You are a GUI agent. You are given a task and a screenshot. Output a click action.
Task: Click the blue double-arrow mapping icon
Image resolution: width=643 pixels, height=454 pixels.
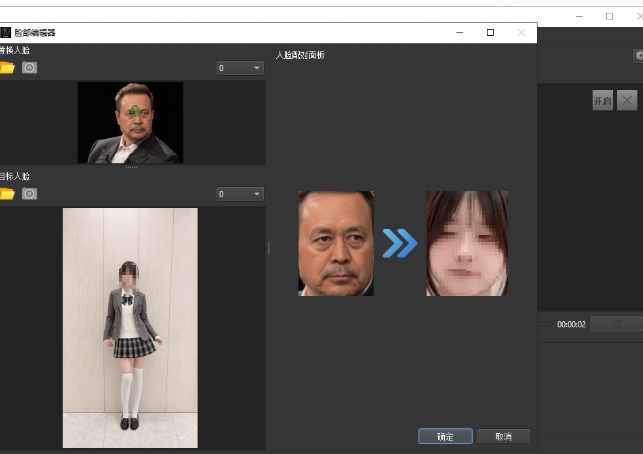[400, 243]
